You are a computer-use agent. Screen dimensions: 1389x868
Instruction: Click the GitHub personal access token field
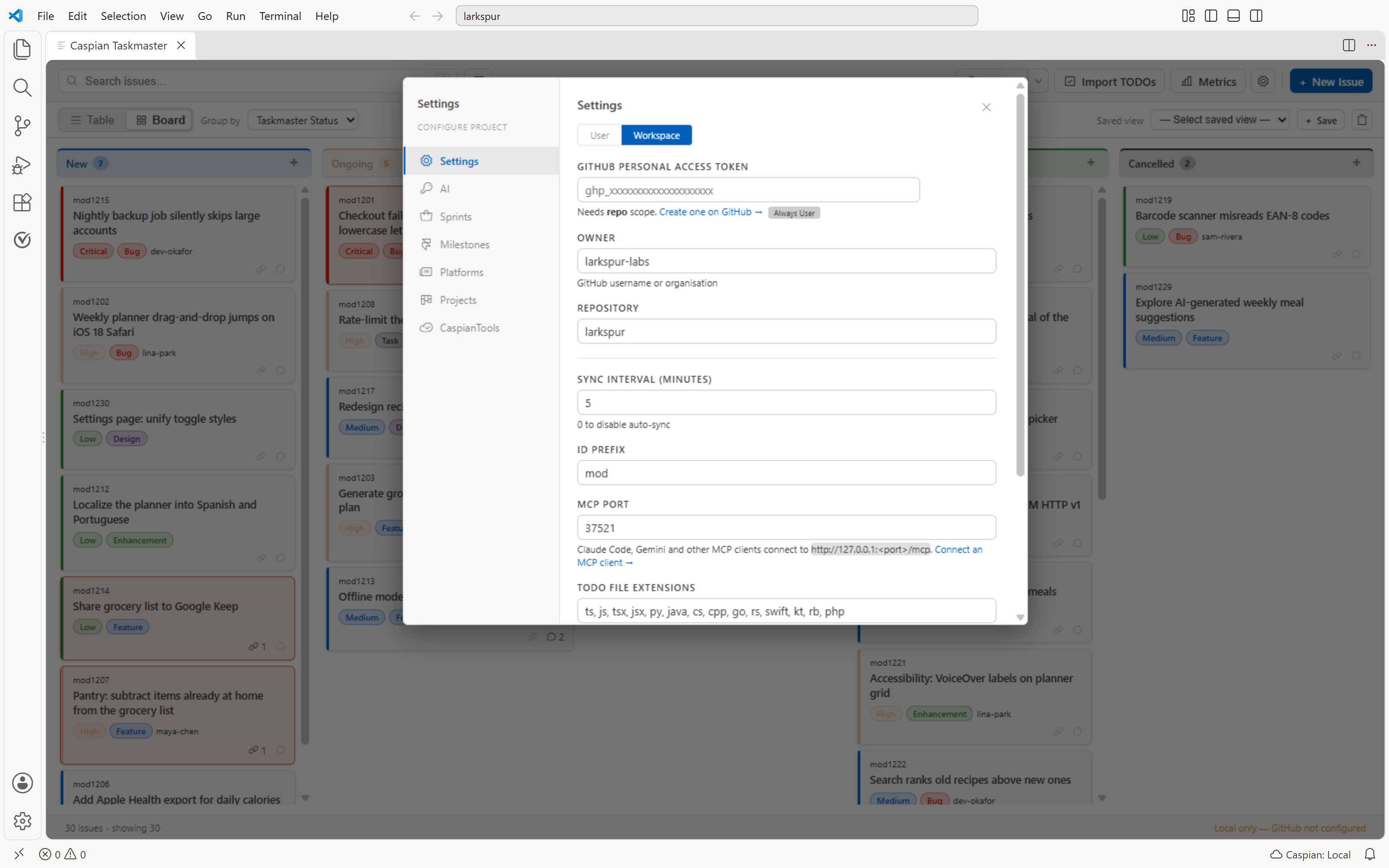tap(748, 190)
